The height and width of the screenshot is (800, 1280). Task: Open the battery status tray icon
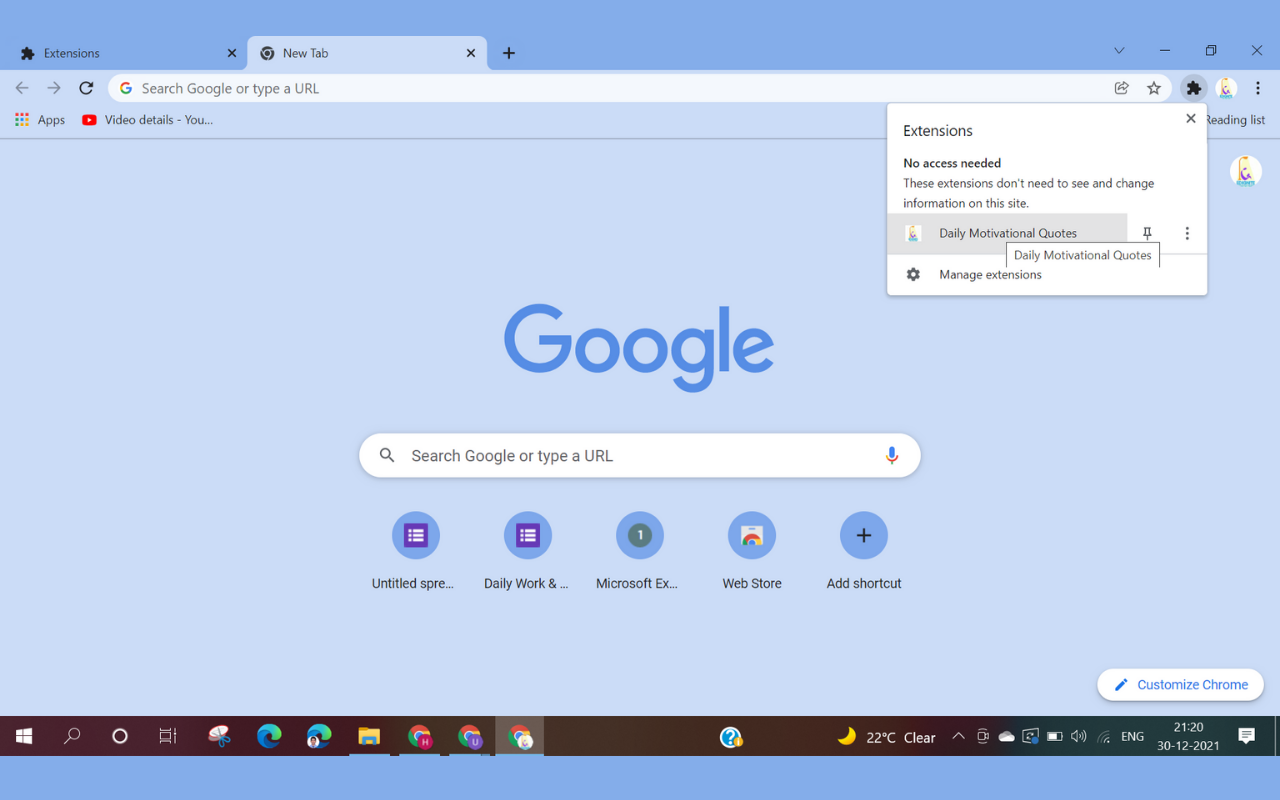click(x=1055, y=737)
